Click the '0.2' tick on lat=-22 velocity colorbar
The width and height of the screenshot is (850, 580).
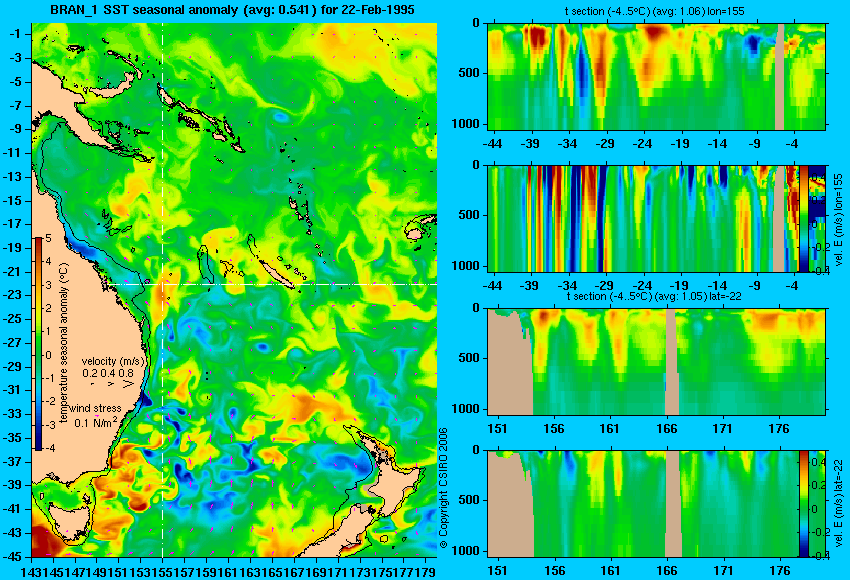(x=818, y=486)
